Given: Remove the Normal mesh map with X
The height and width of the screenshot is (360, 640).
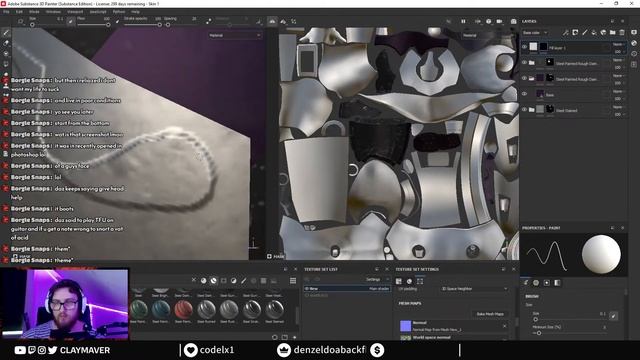Looking at the screenshot, I should tap(504, 326).
